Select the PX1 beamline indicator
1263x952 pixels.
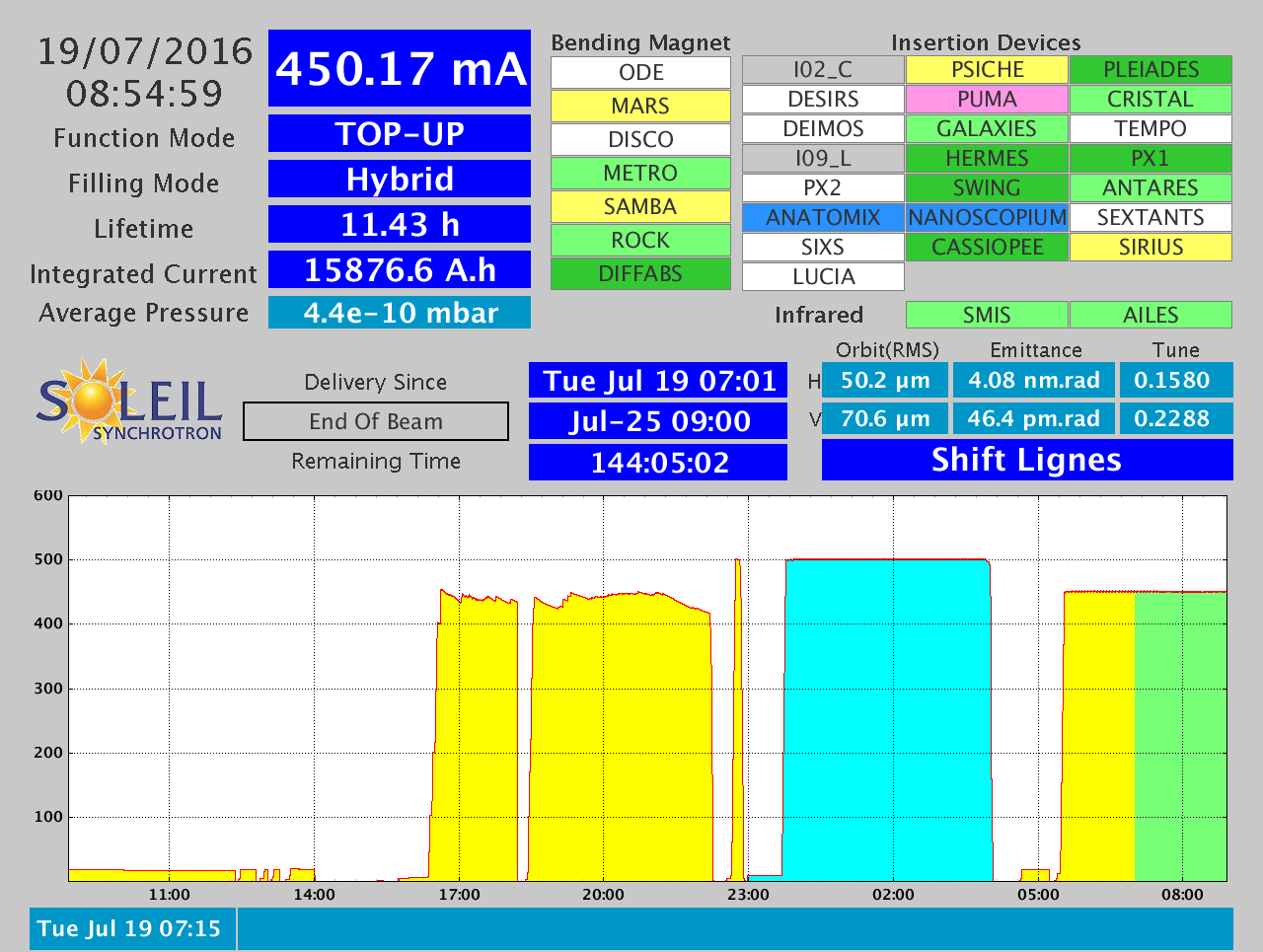(1151, 158)
